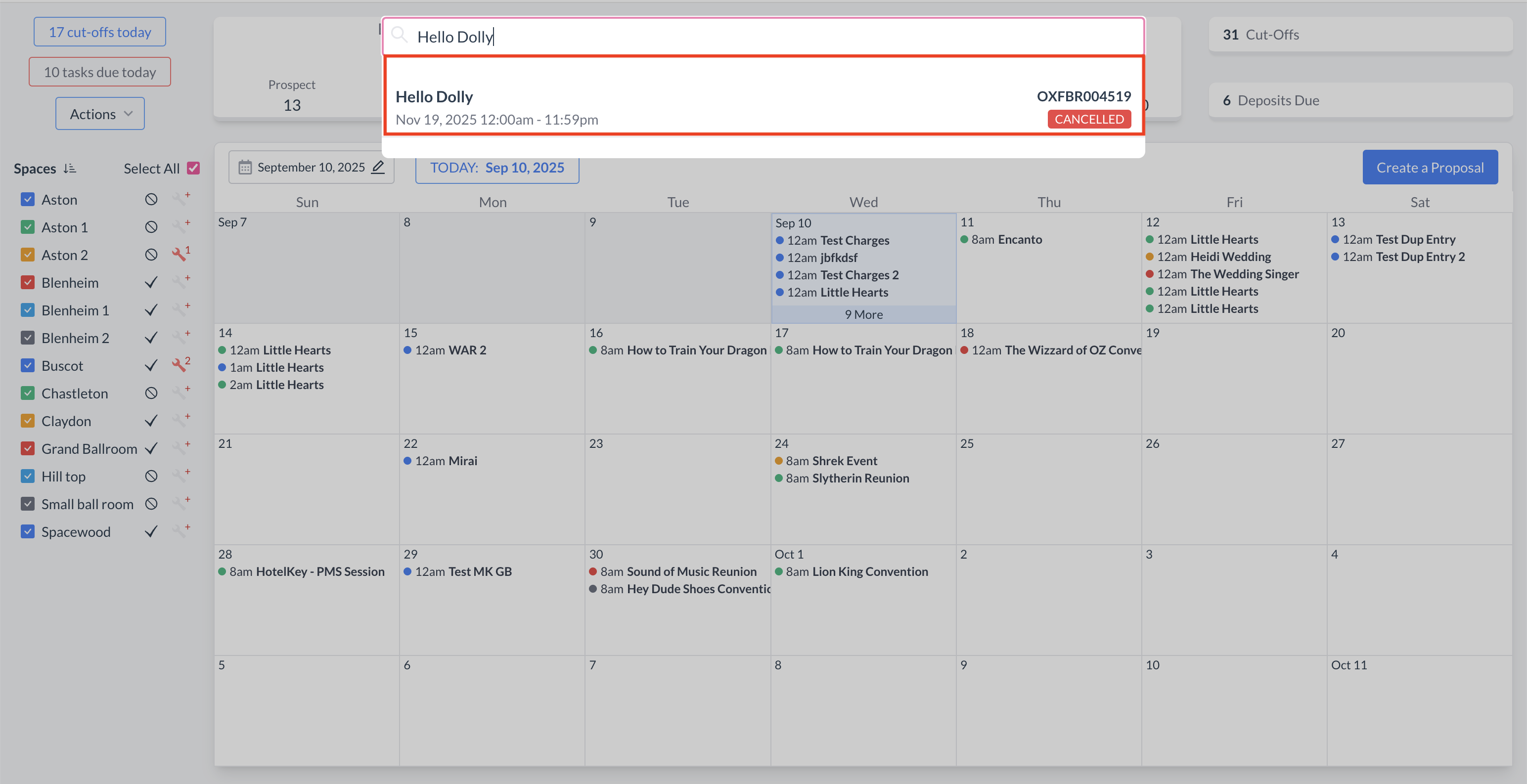Expand the 9 More events on Sep 10

[863, 315]
